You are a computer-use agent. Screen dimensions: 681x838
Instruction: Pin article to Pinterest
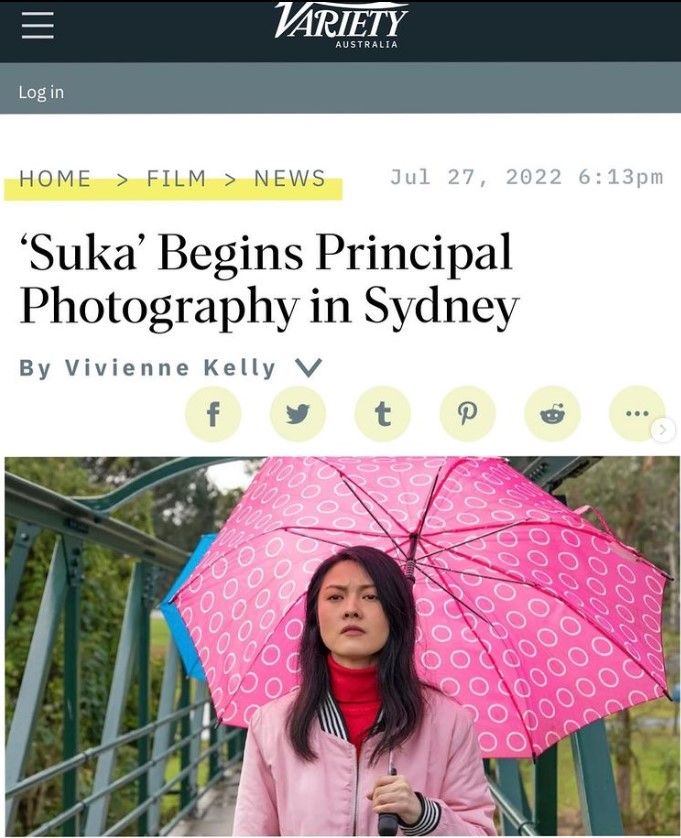point(468,413)
